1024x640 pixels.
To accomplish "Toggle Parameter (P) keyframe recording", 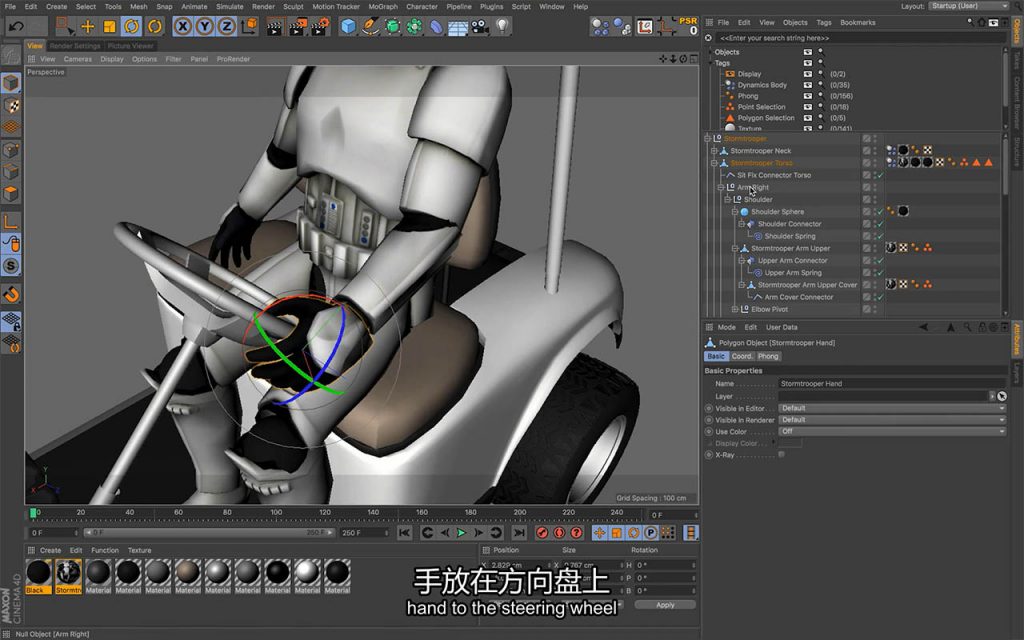I will click(x=650, y=533).
